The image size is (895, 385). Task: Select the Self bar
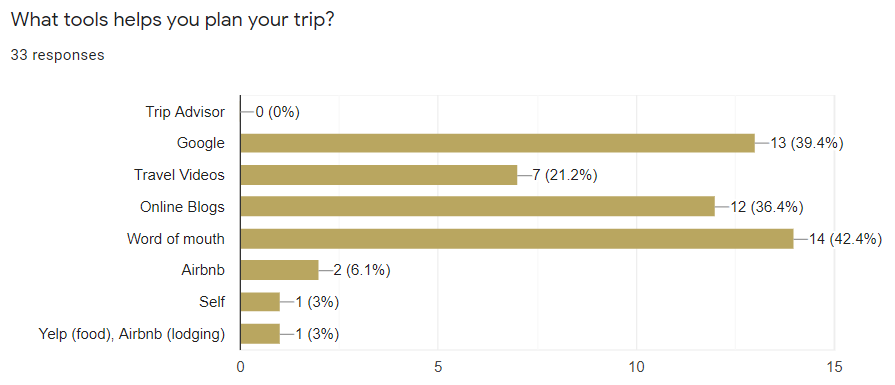pyautogui.click(x=260, y=302)
